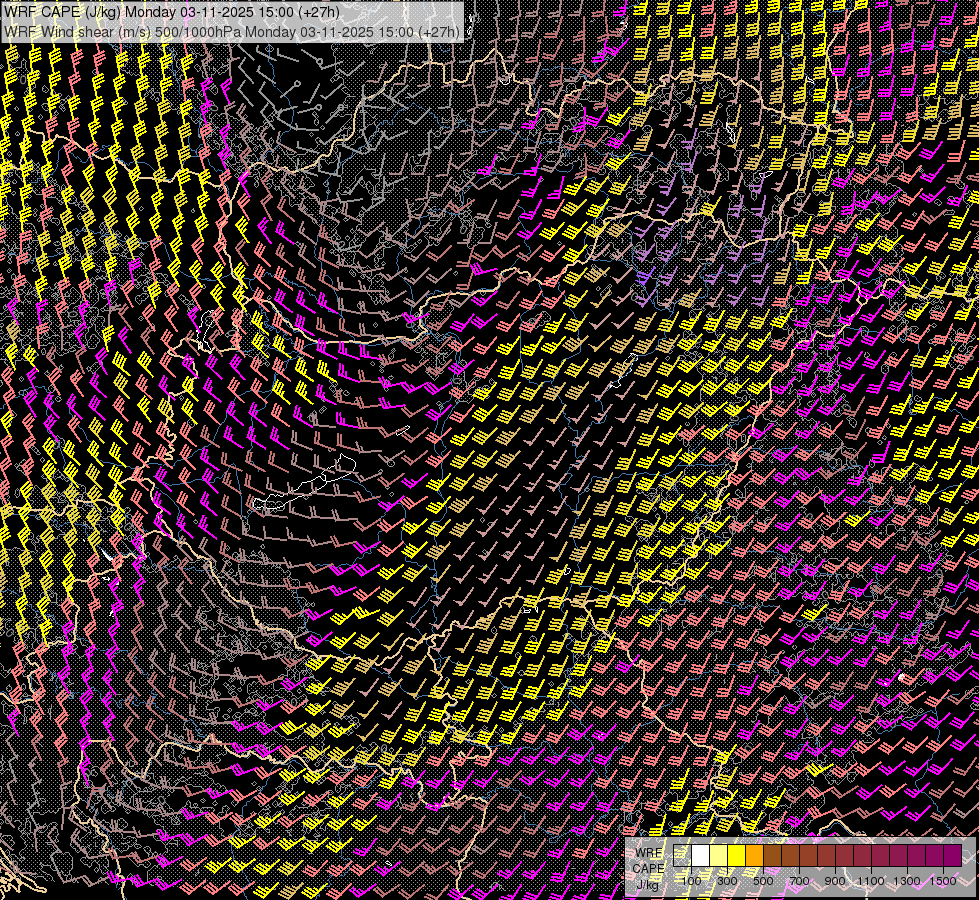This screenshot has height=900, width=979.
Task: Pick the bright yellow legend color box
Action: pos(737,855)
